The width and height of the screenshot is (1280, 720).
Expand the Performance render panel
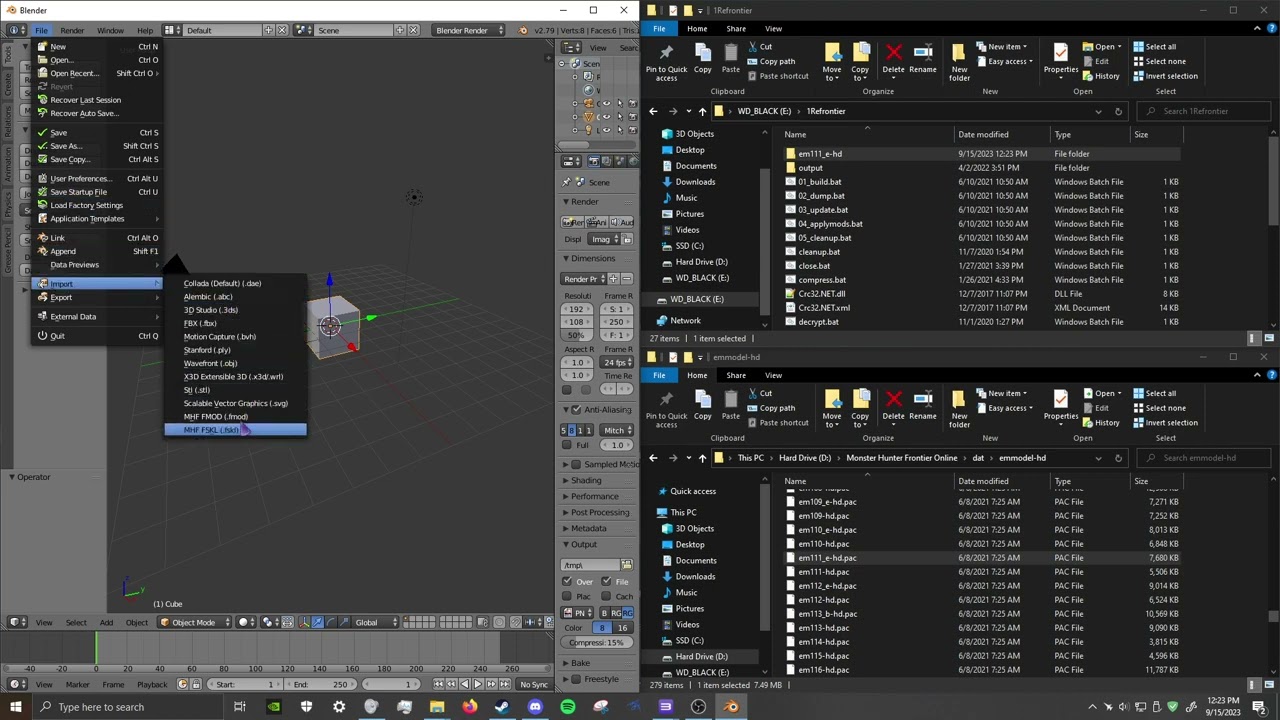[x=594, y=496]
